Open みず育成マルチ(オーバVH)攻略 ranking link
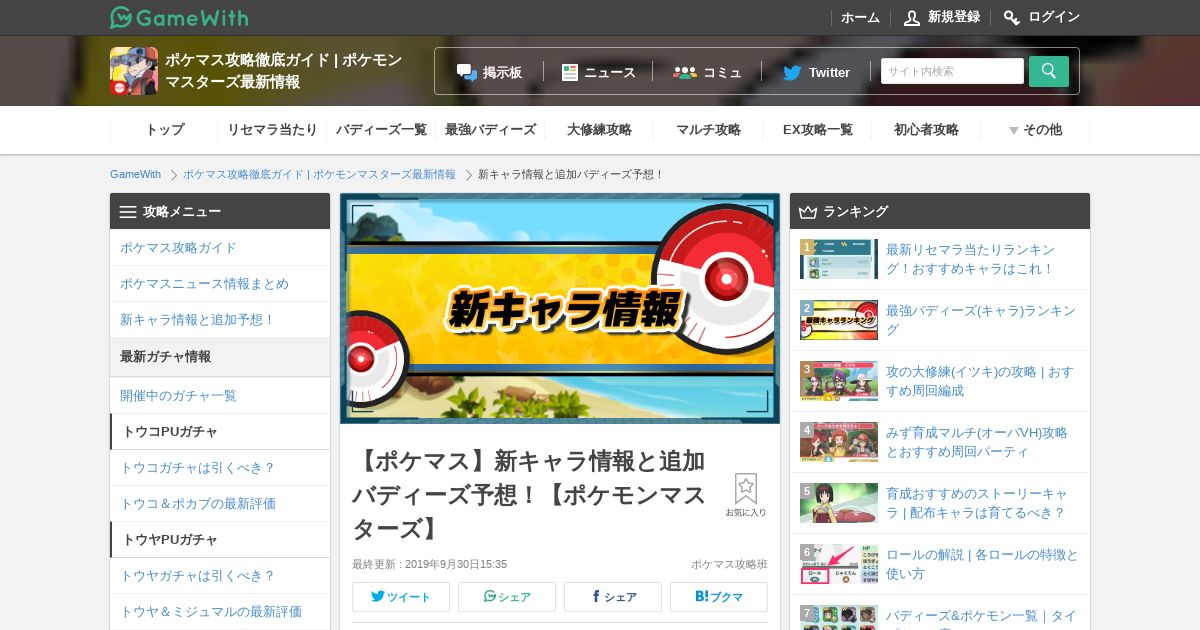The width and height of the screenshot is (1200, 630). click(977, 442)
